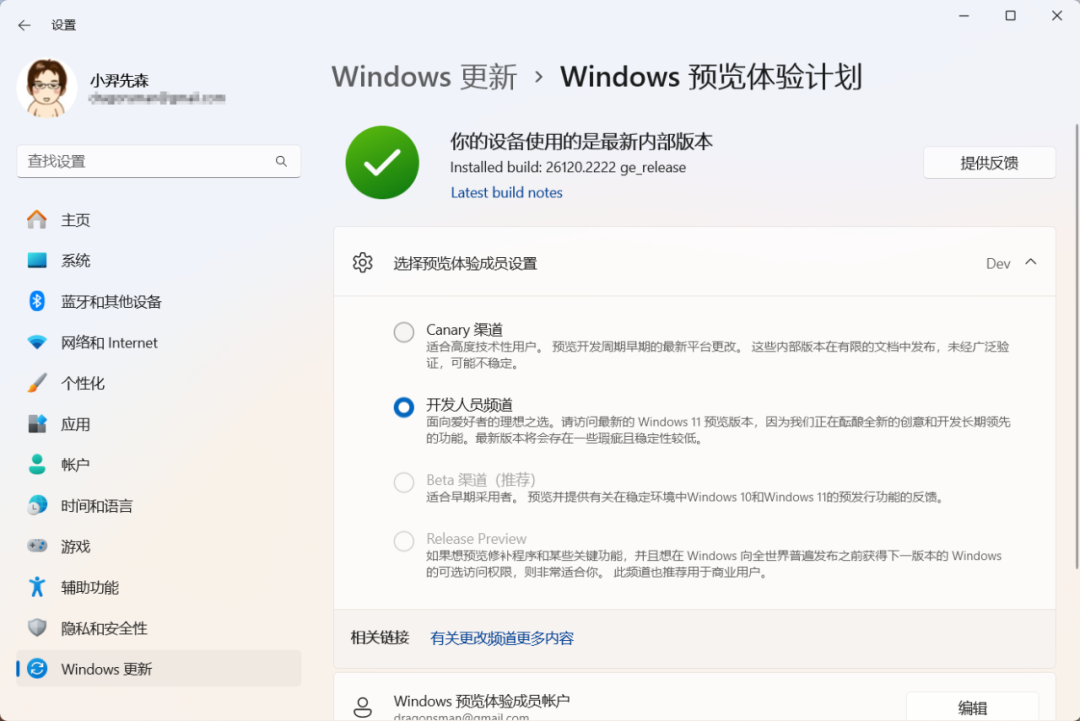Click the 相关链接 label
The width and height of the screenshot is (1080, 721).
pos(380,638)
